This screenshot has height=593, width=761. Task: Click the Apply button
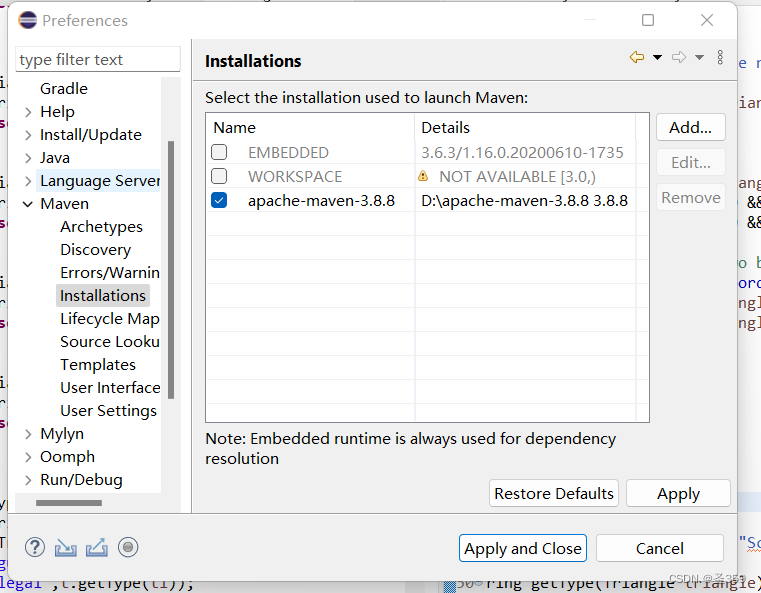point(678,494)
